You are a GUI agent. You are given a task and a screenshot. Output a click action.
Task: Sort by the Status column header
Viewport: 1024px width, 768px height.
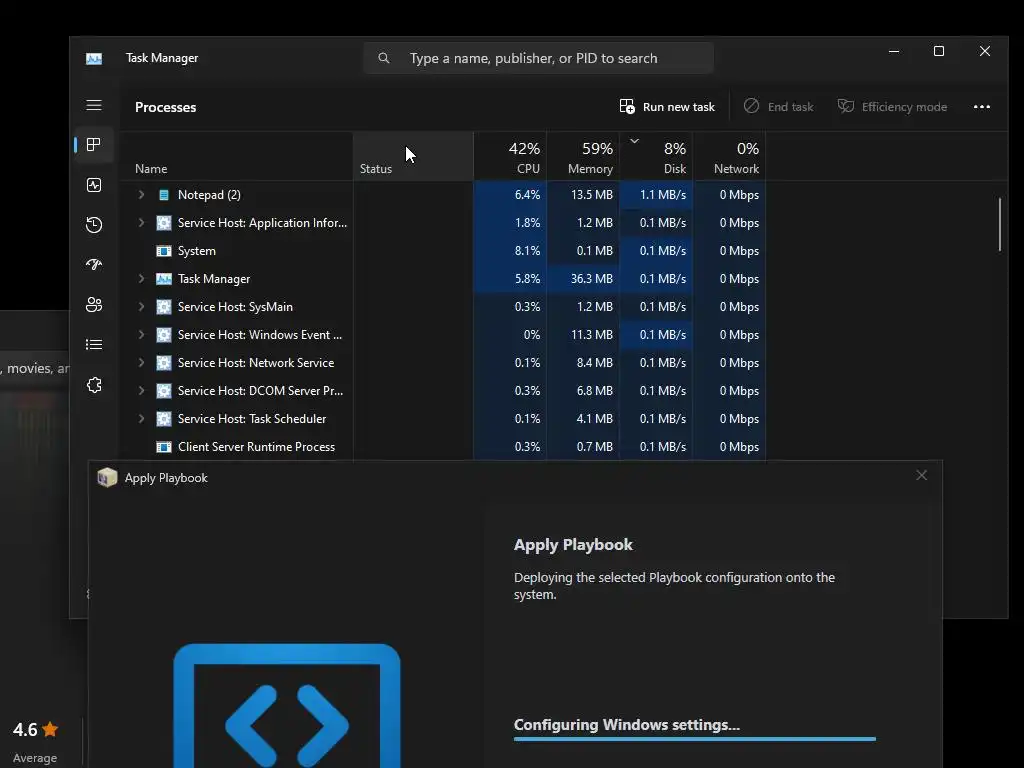(413, 157)
